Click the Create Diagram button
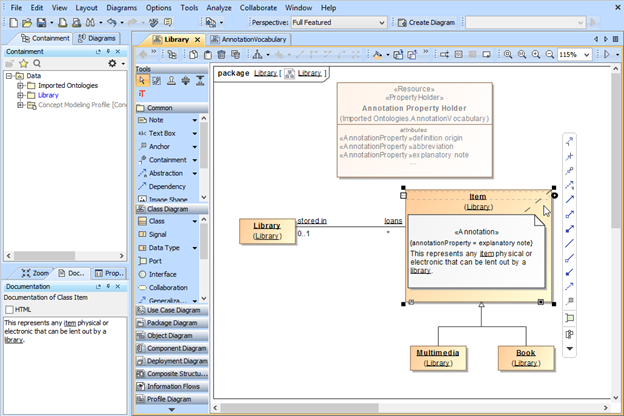Image resolution: width=624 pixels, height=416 pixels. pos(426,22)
